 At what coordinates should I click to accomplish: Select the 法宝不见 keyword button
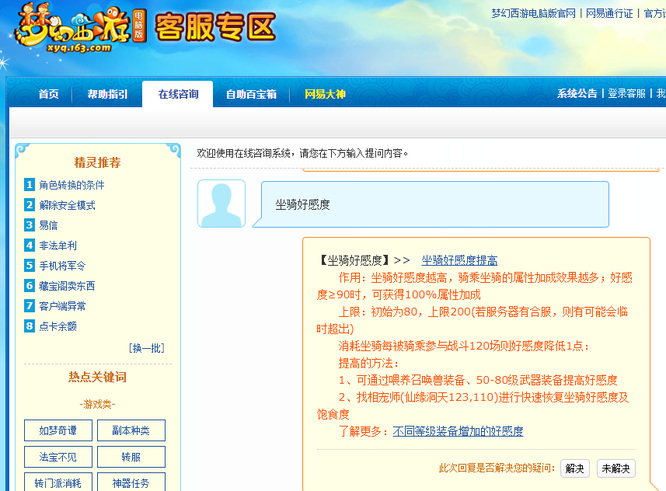click(58, 457)
